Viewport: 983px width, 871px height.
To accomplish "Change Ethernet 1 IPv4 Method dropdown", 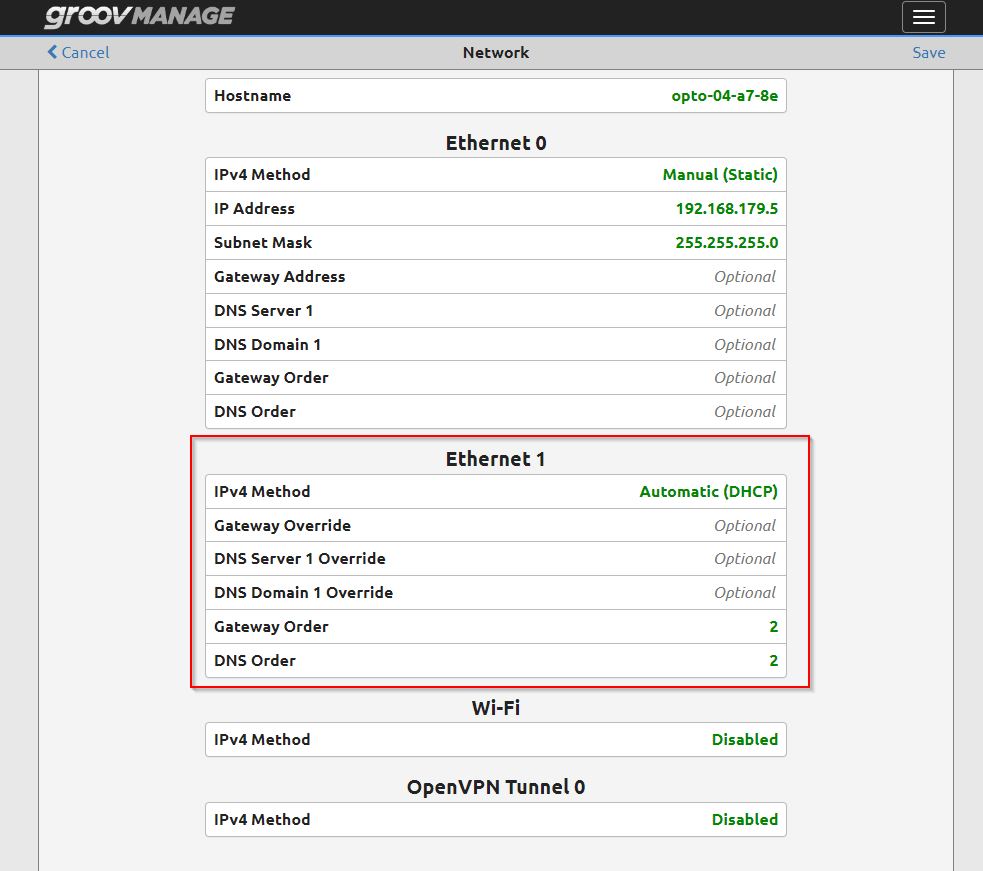I will pos(495,492).
